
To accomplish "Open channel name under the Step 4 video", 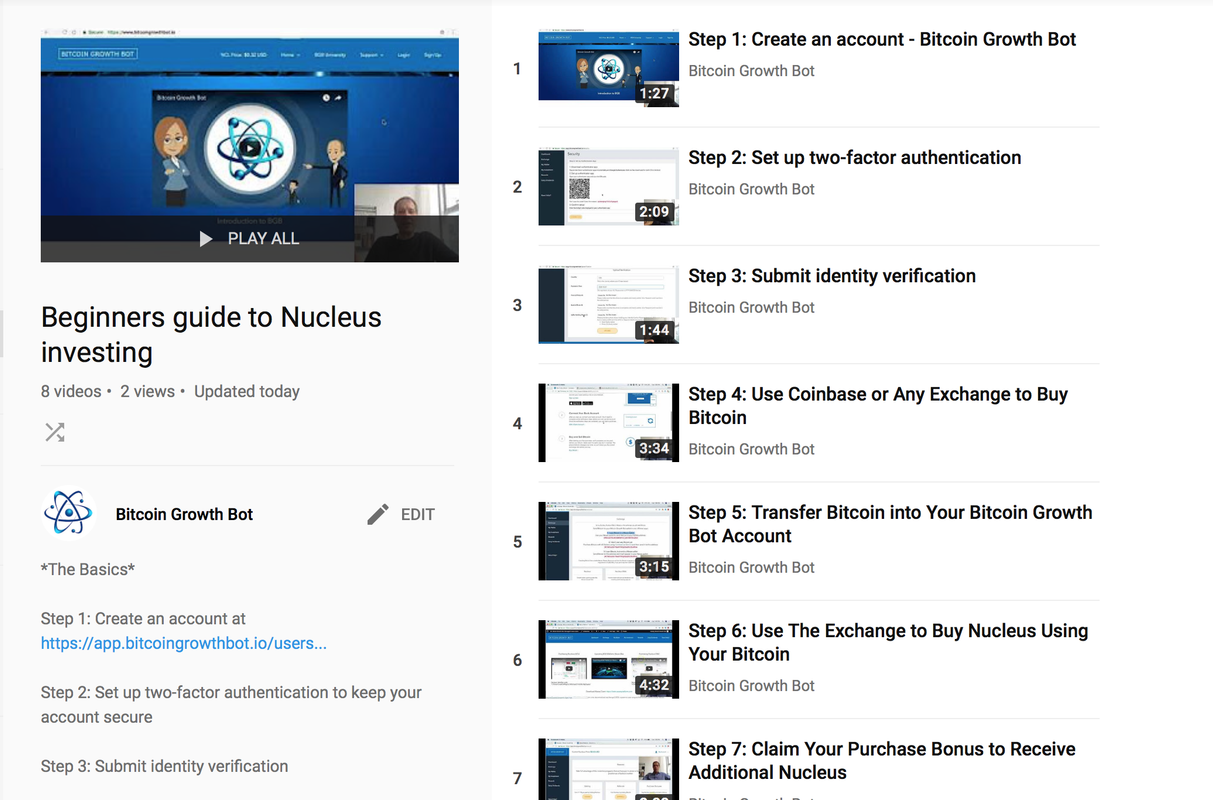I will click(751, 449).
